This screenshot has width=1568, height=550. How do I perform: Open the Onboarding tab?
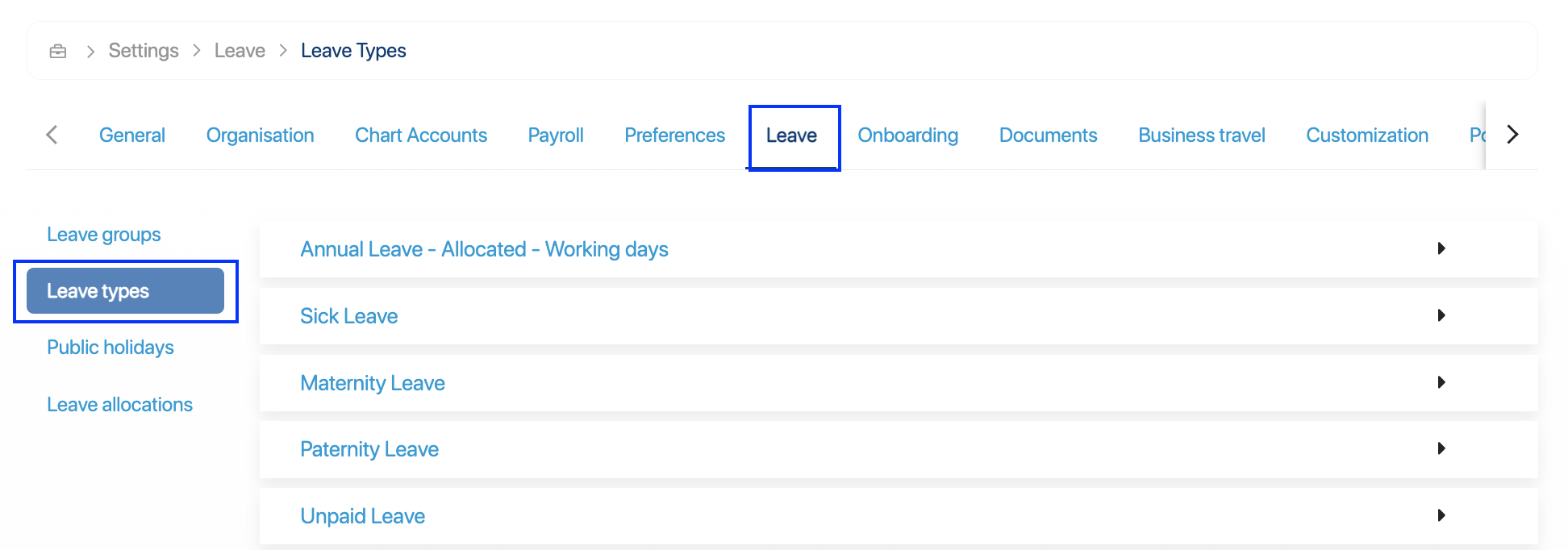click(907, 135)
